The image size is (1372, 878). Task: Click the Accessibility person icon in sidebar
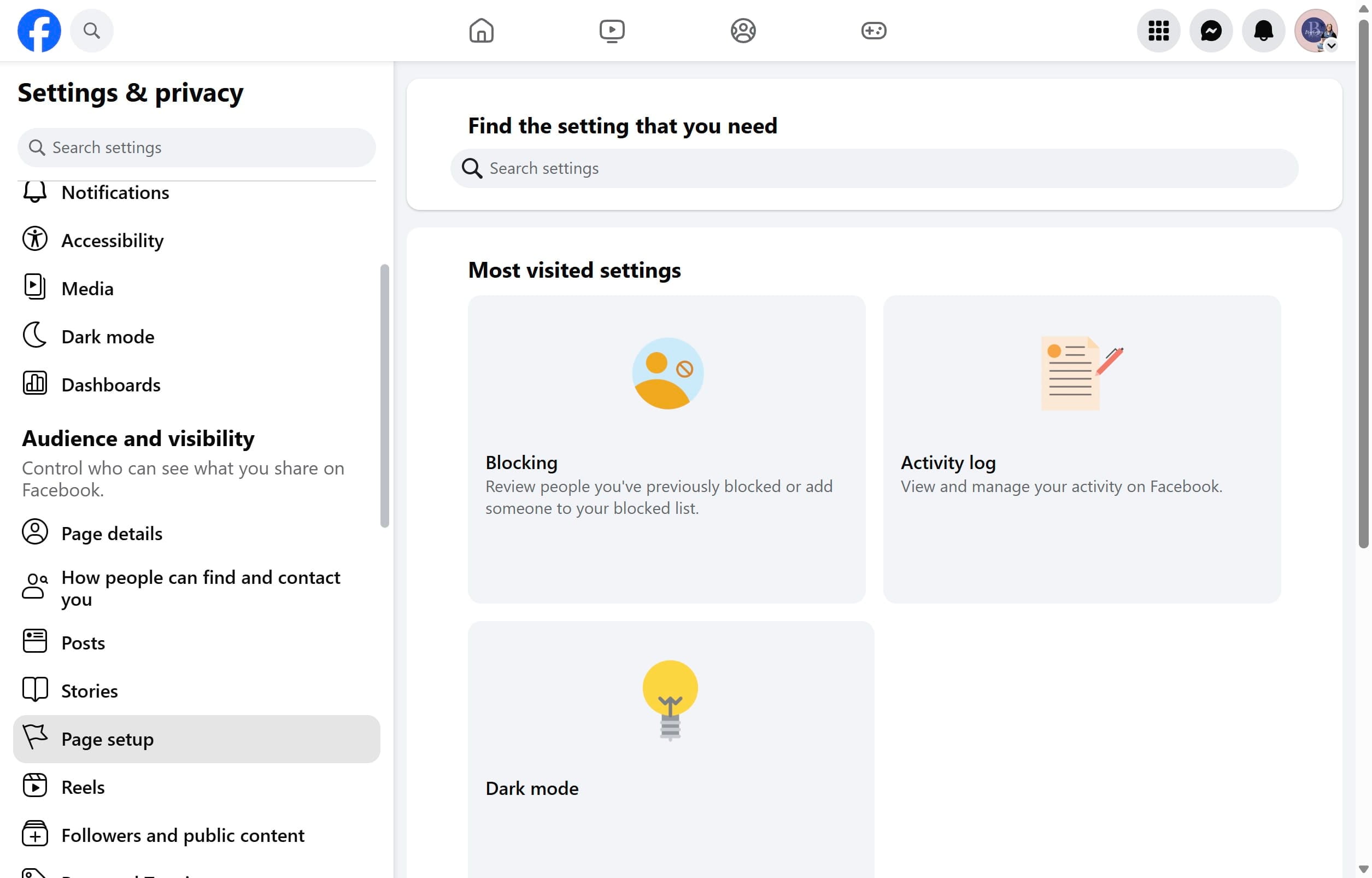point(35,239)
